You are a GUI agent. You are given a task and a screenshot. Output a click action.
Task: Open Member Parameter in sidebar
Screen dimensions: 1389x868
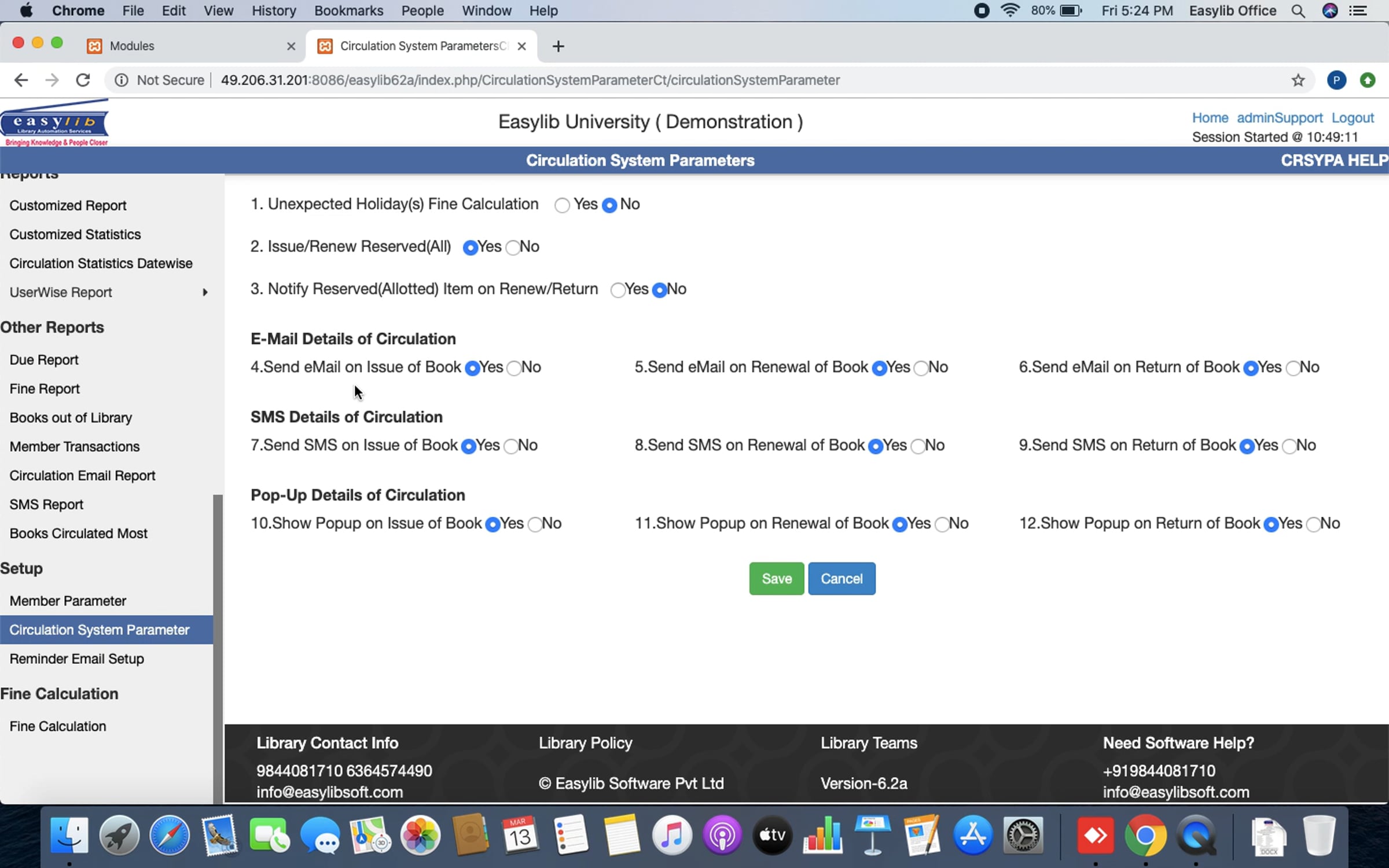tap(68, 601)
